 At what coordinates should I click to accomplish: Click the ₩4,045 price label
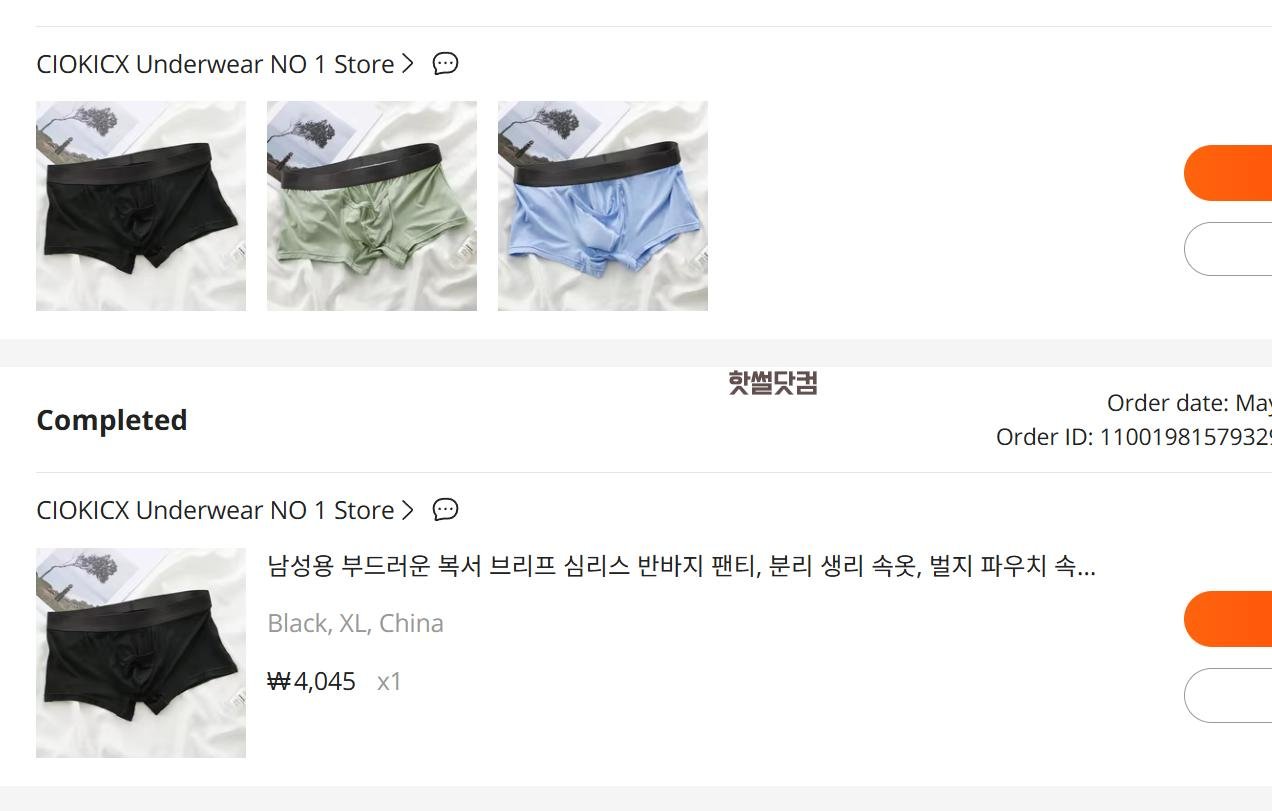312,681
